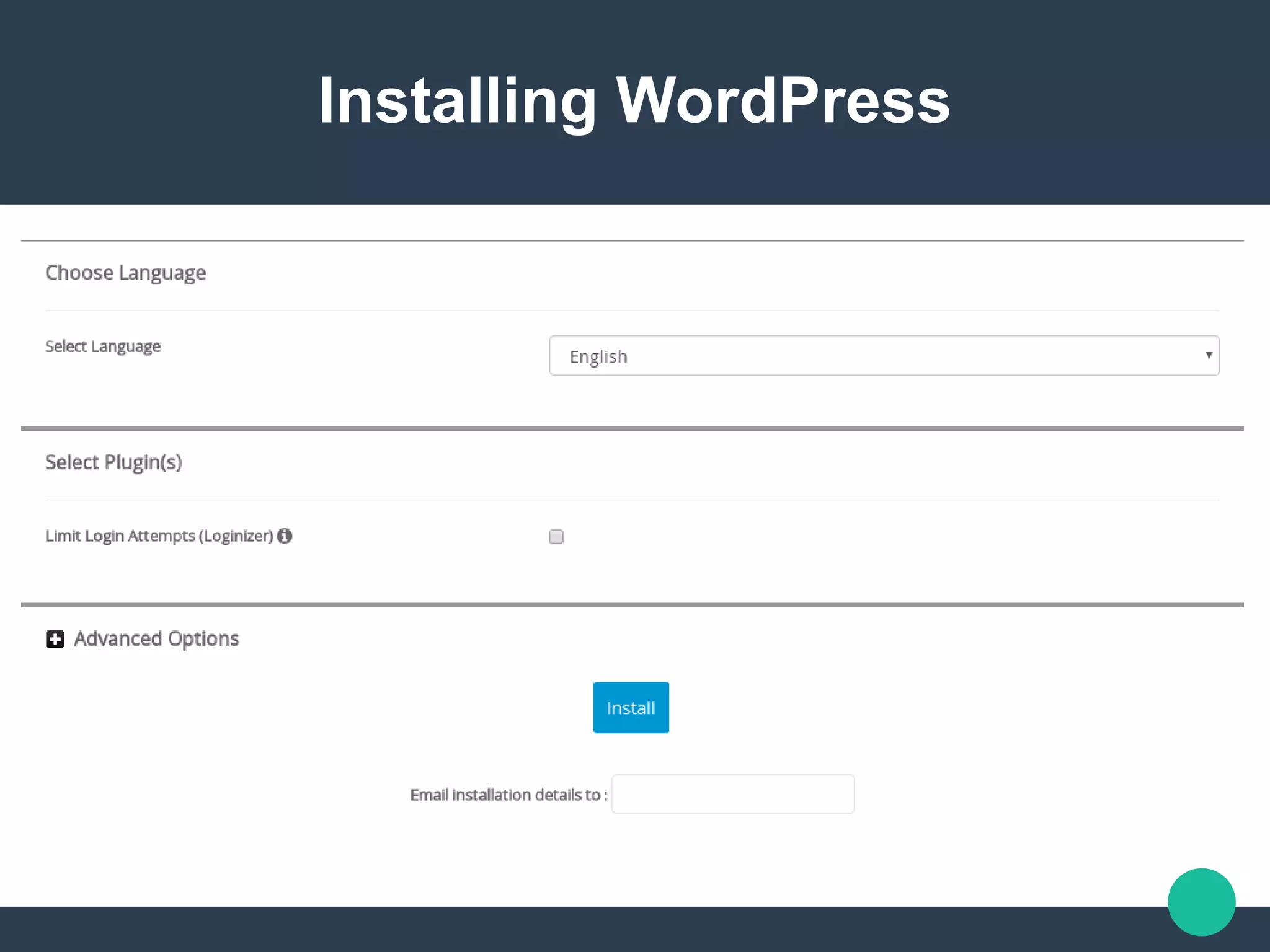Focus the Email installation details input field
Viewport: 1270px width, 952px height.
[x=733, y=794]
